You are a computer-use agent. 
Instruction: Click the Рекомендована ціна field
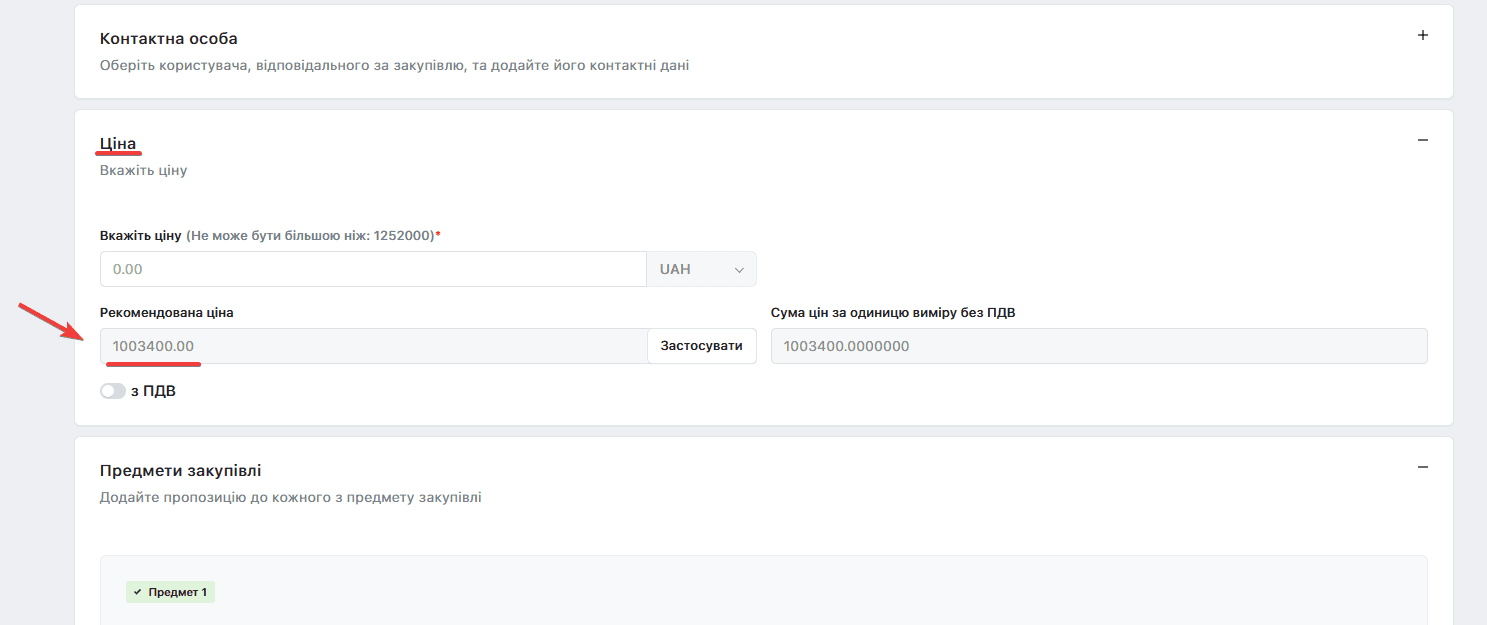[374, 346]
